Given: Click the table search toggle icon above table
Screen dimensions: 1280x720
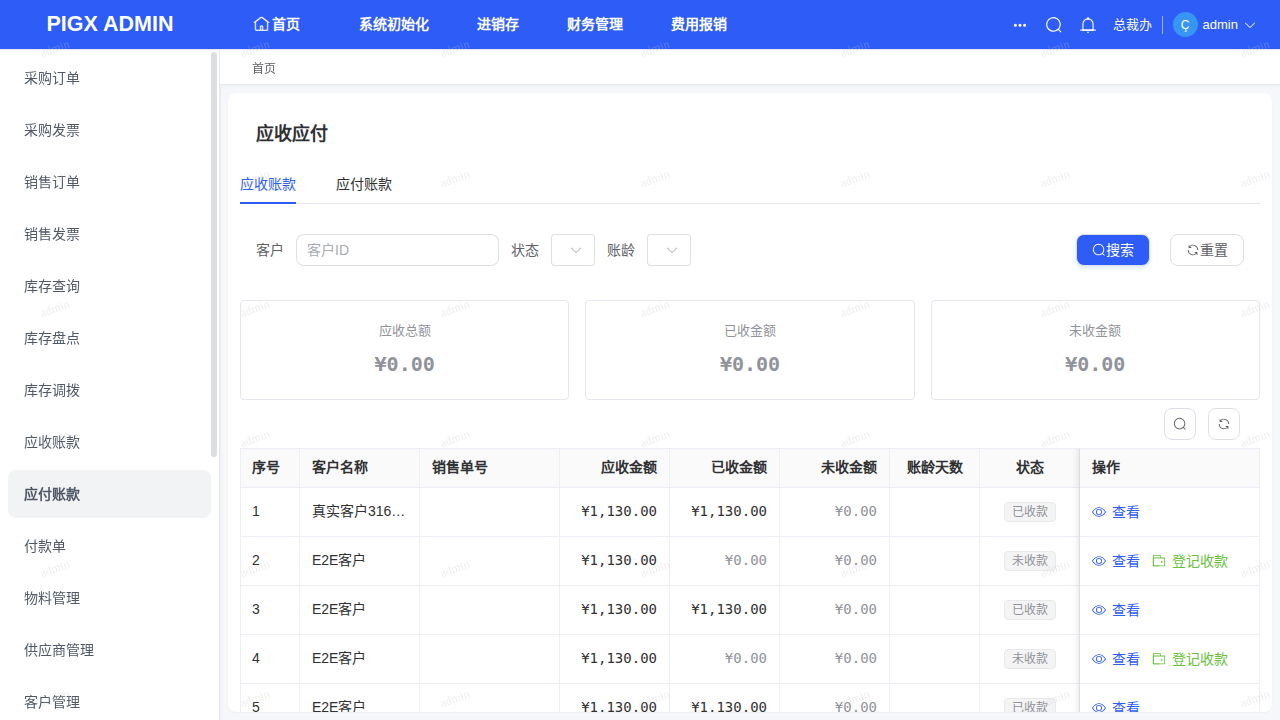Looking at the screenshot, I should click(x=1180, y=424).
